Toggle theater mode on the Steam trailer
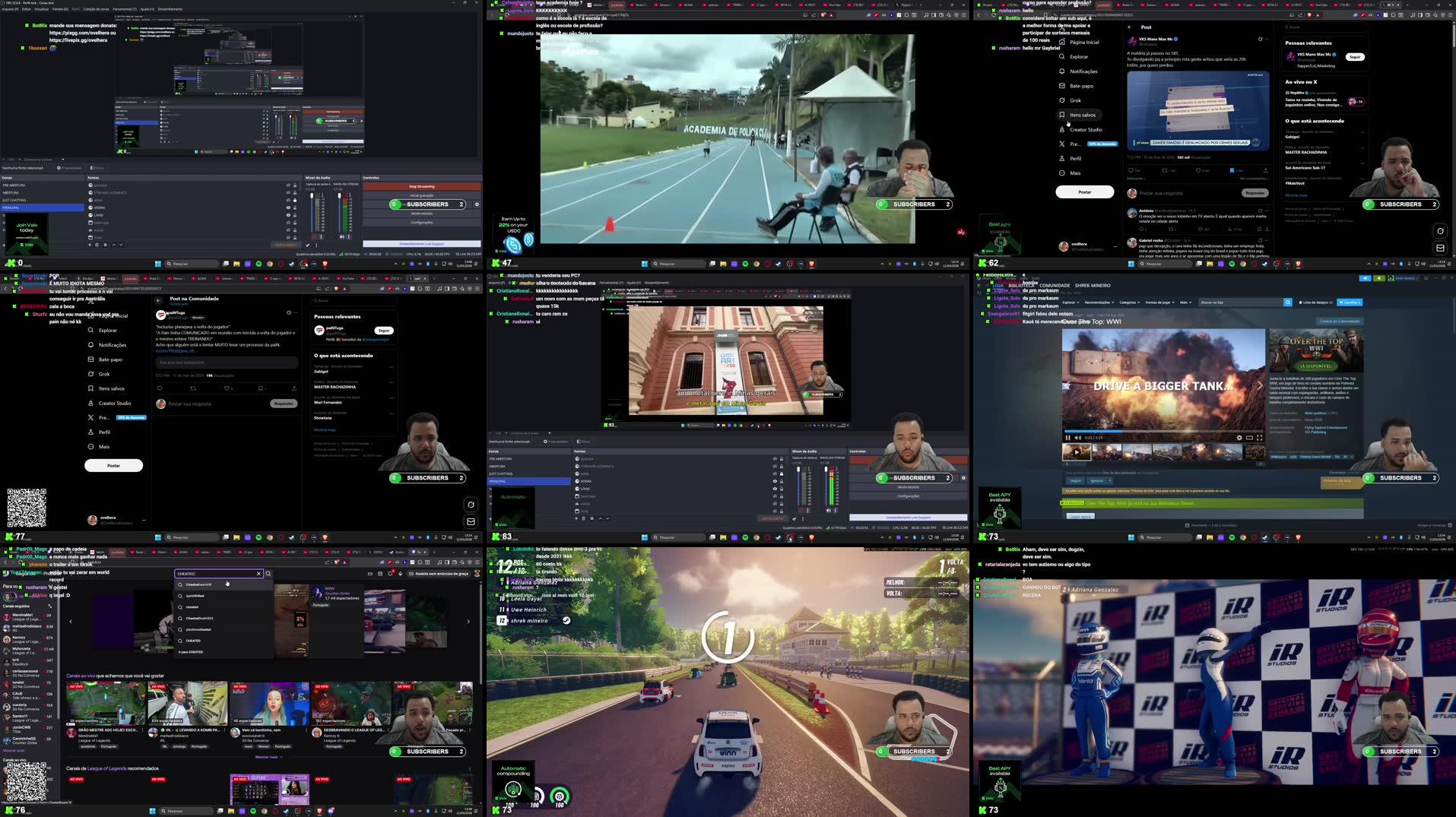The height and width of the screenshot is (817, 1456). tap(1249, 438)
